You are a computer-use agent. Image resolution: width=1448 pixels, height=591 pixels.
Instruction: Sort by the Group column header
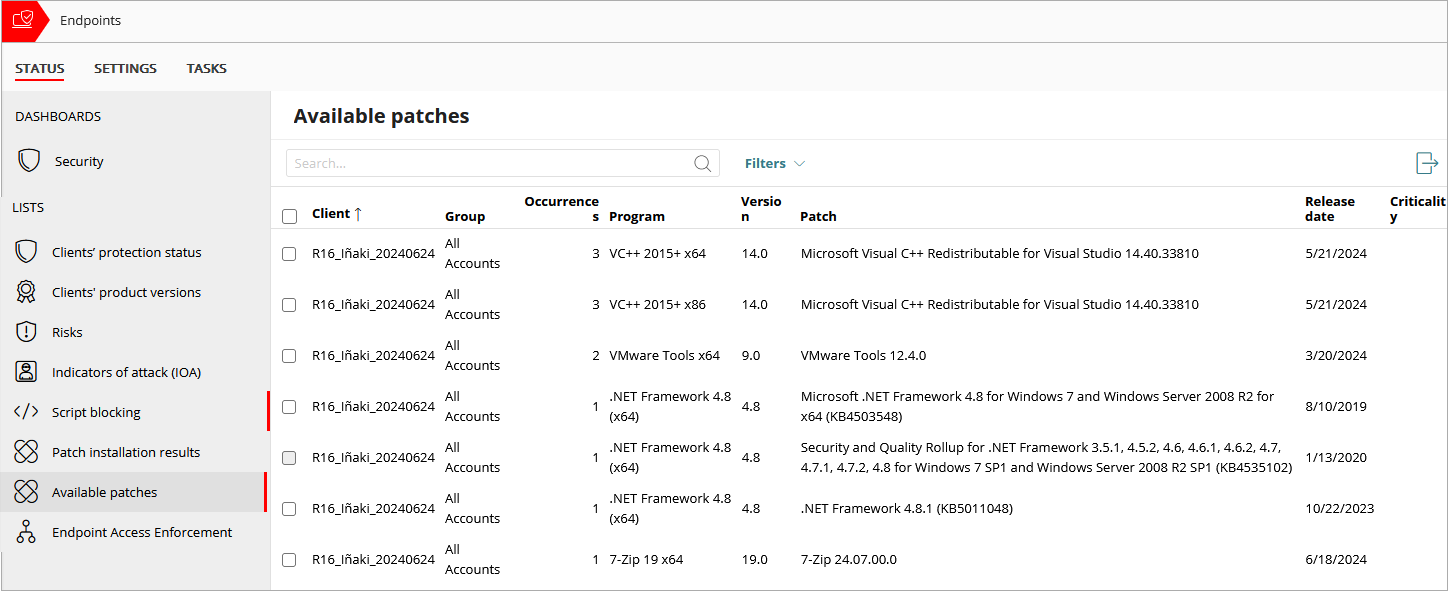point(465,216)
